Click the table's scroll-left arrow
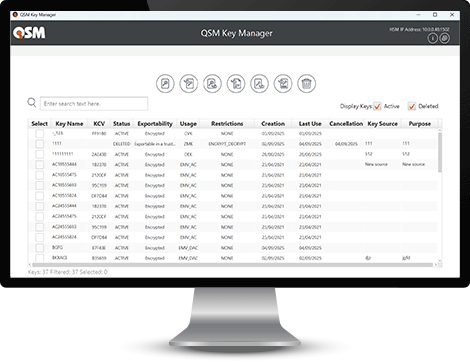The width and height of the screenshot is (470, 362). [x=30, y=265]
